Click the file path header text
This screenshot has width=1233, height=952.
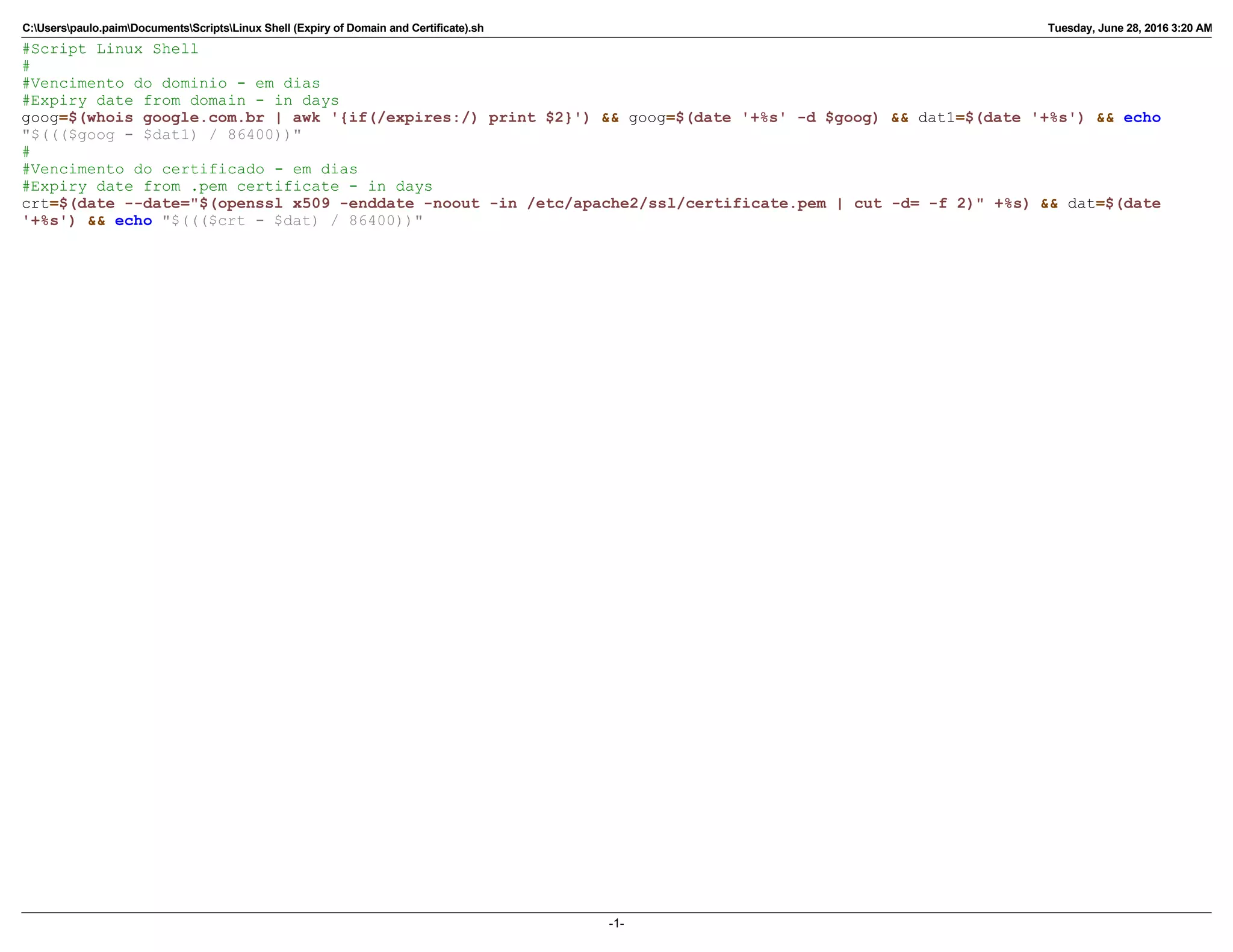(253, 28)
